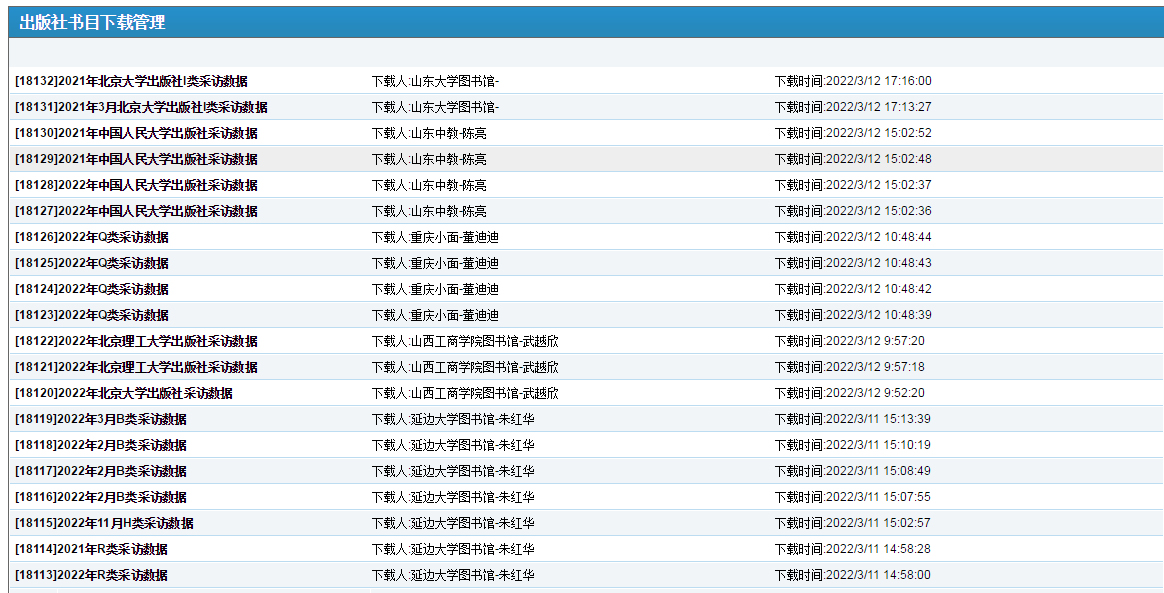
Task: Click entry [18115] 2022年11月H类采访数据
Action: pyautogui.click(x=104, y=523)
